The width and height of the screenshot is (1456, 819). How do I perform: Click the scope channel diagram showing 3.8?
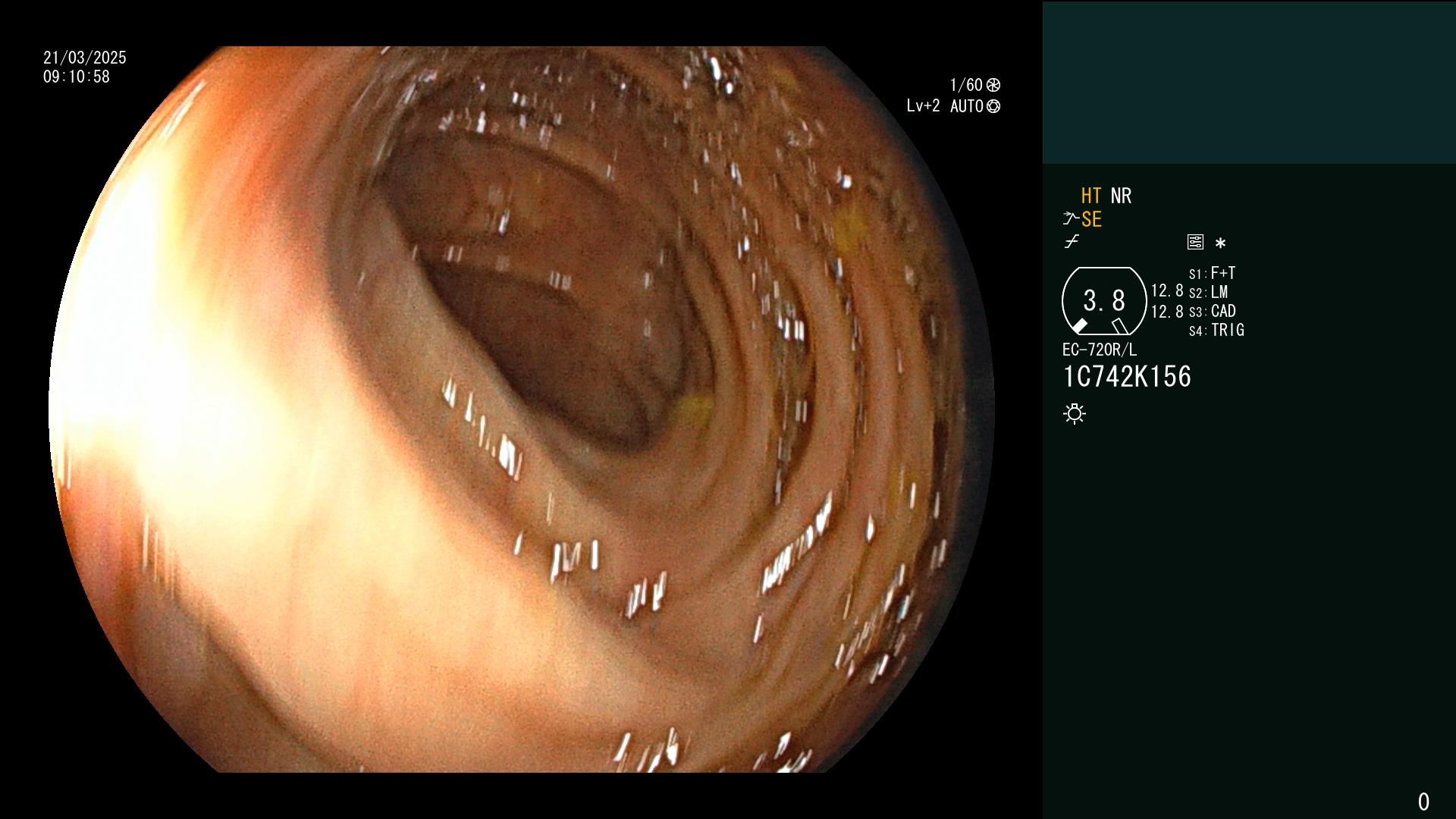[1104, 301]
